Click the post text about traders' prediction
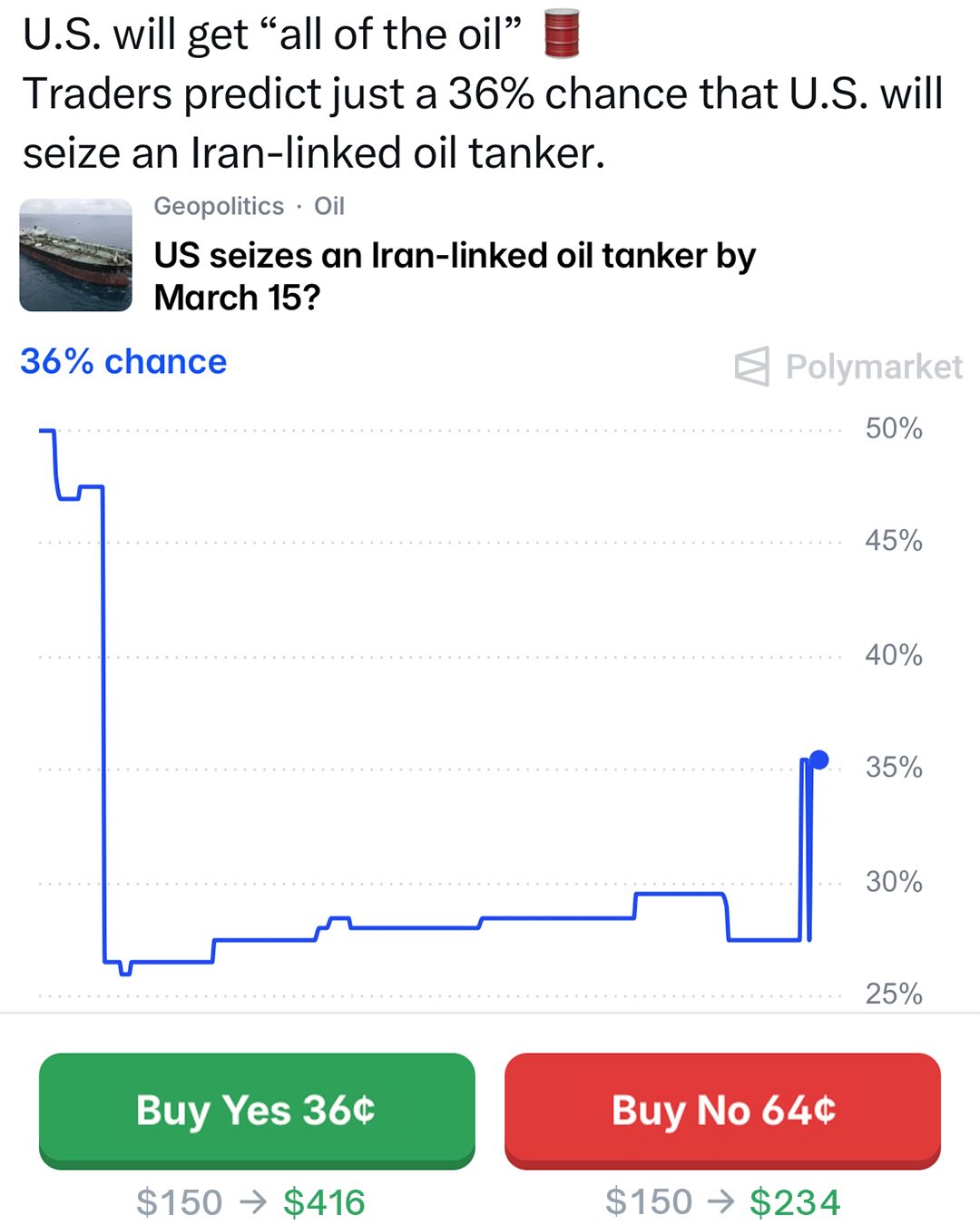Screen dimensions: 980x1225 coord(481,123)
